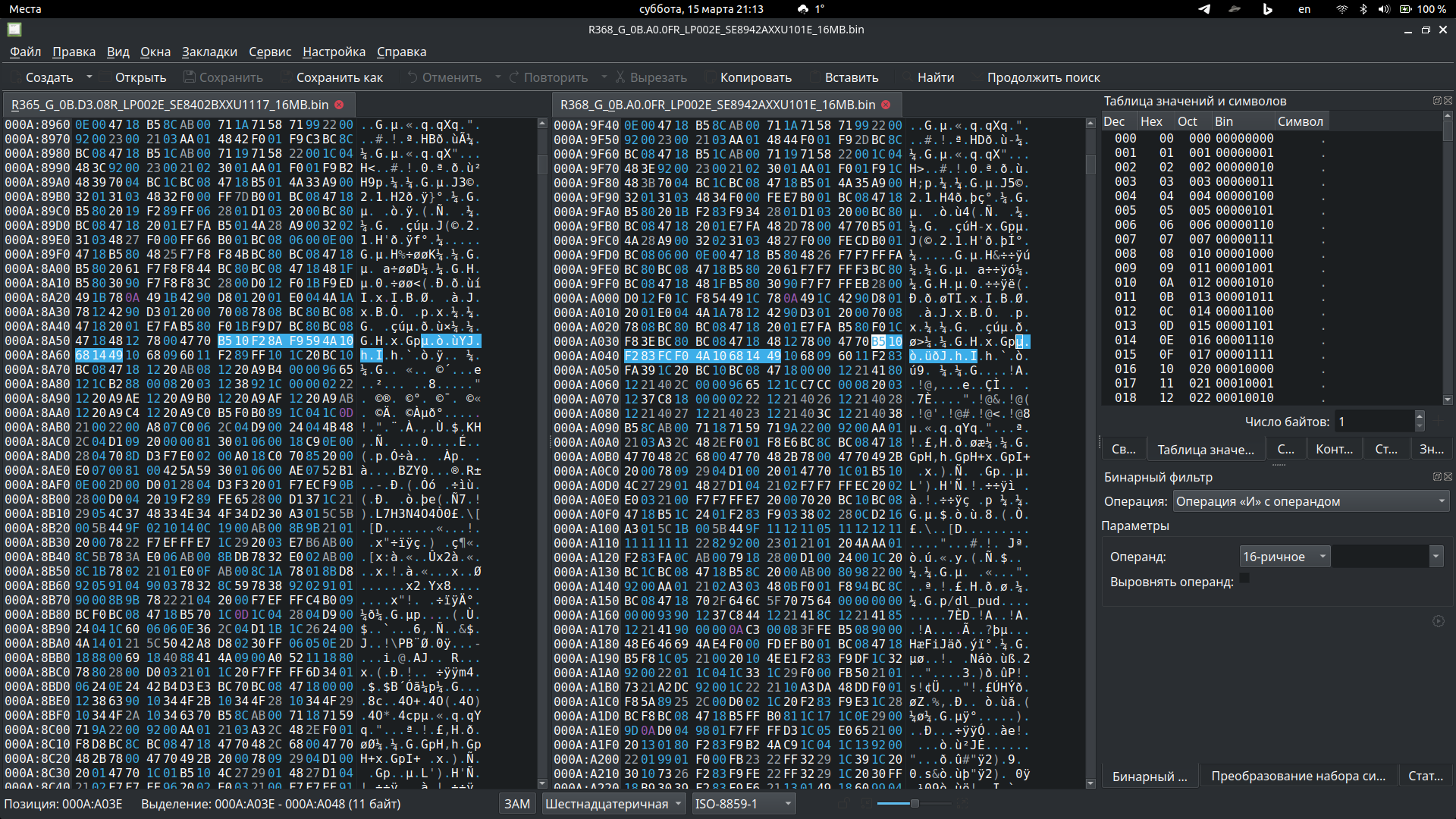The width and height of the screenshot is (1456, 819).
Task: Switch to the Конт... panel tab
Action: (x=1334, y=450)
